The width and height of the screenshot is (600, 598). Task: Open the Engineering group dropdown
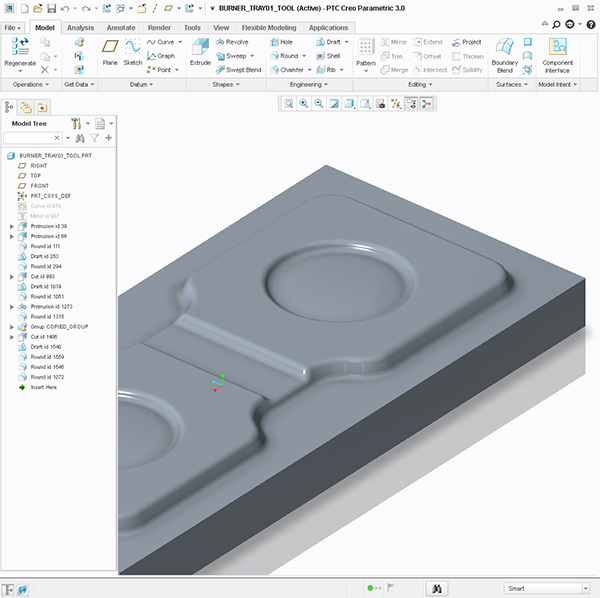pyautogui.click(x=308, y=84)
